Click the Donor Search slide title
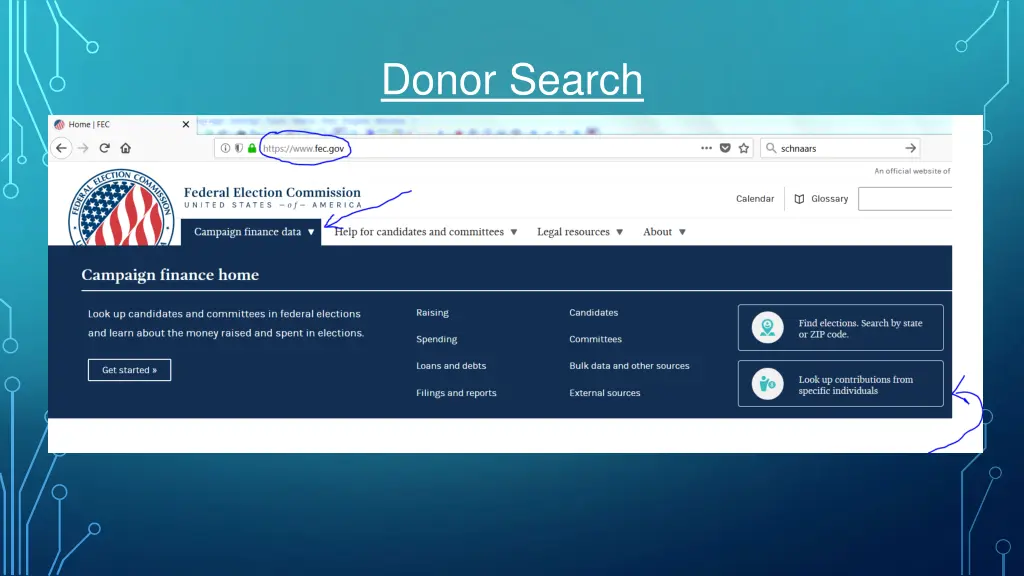 coord(513,80)
